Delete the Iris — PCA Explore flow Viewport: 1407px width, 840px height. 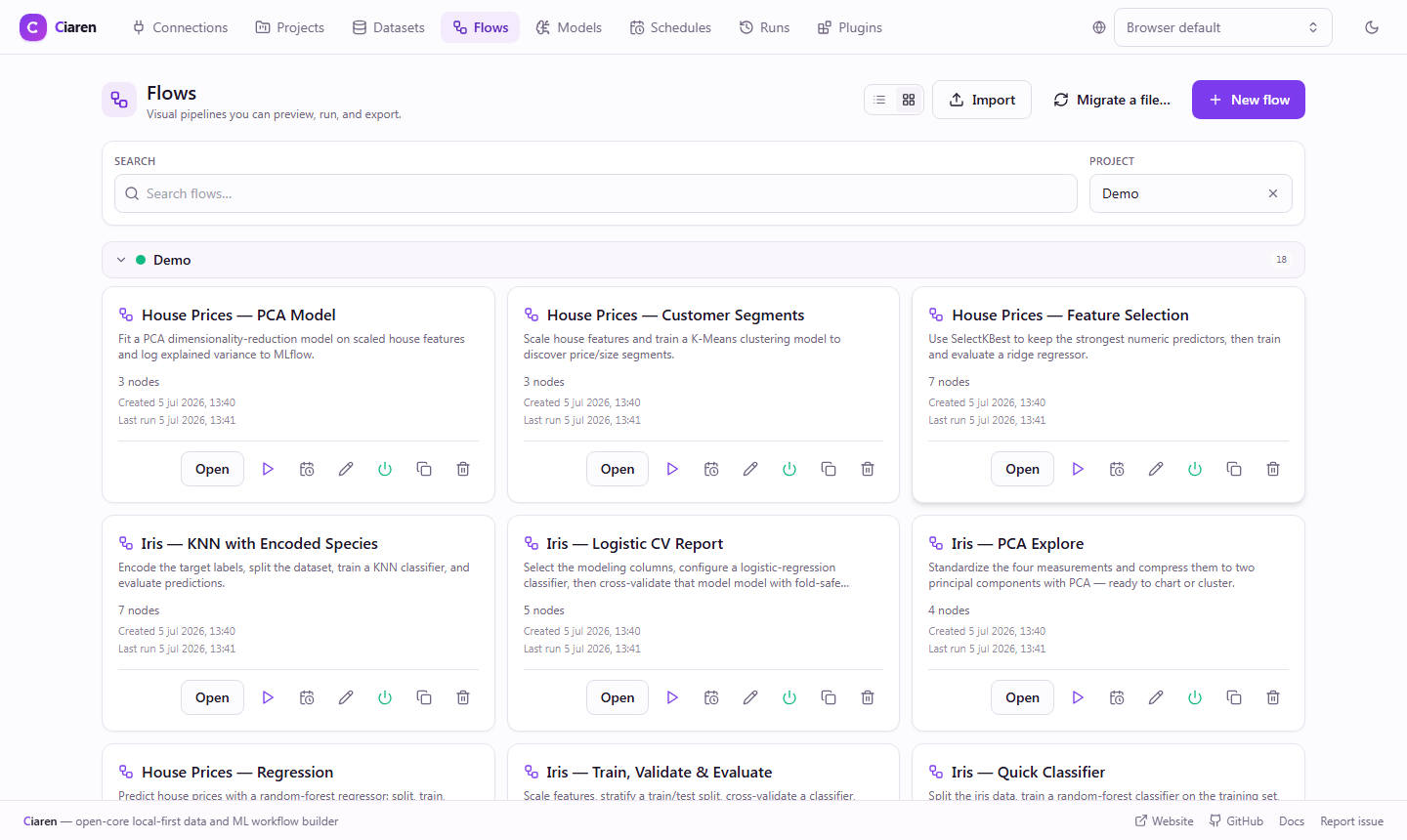[1273, 697]
